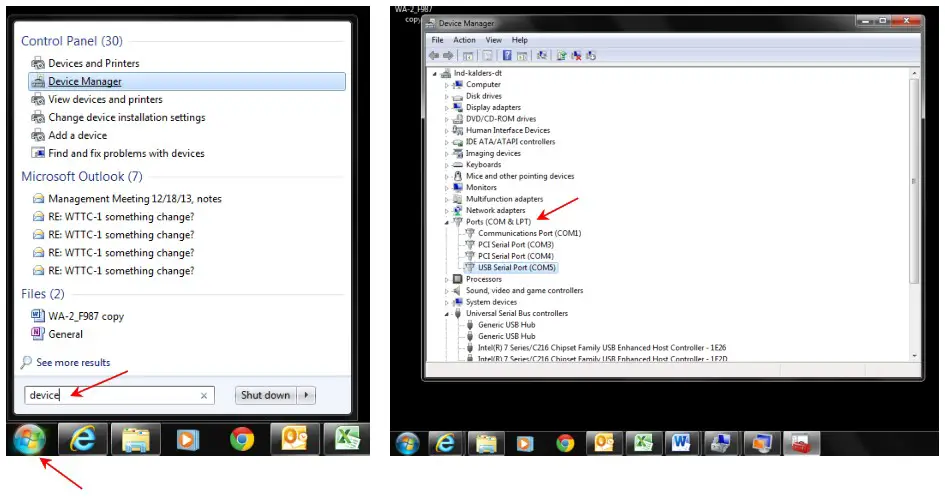Click the Back arrow in Device Manager toolbar

(433, 55)
